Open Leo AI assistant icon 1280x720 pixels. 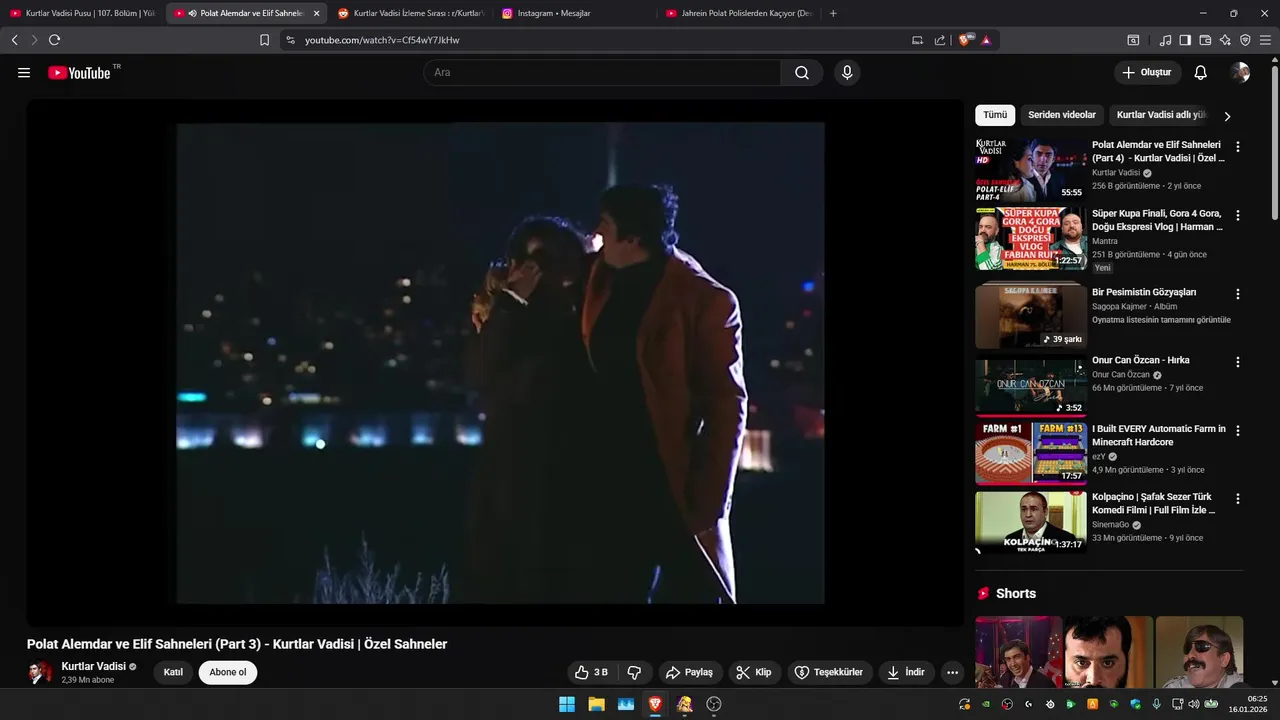tap(1225, 40)
